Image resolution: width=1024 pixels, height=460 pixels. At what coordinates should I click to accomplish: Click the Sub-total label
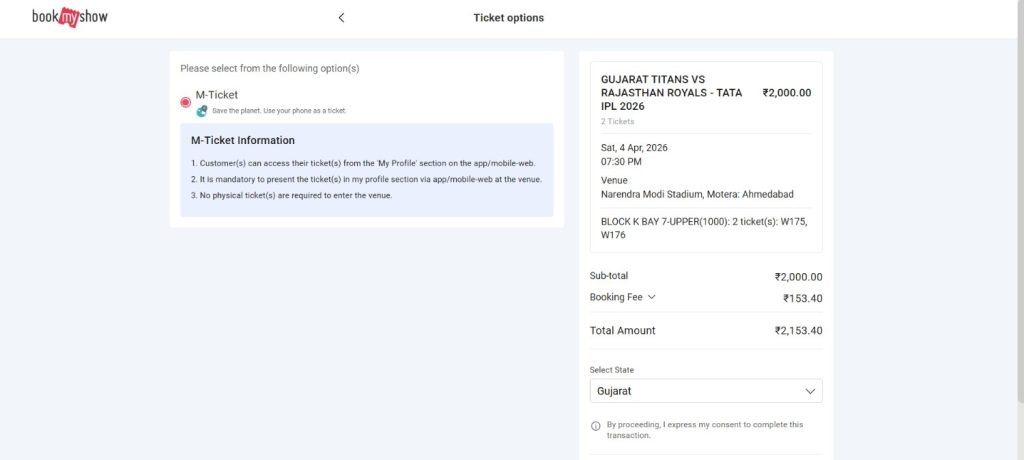click(609, 276)
